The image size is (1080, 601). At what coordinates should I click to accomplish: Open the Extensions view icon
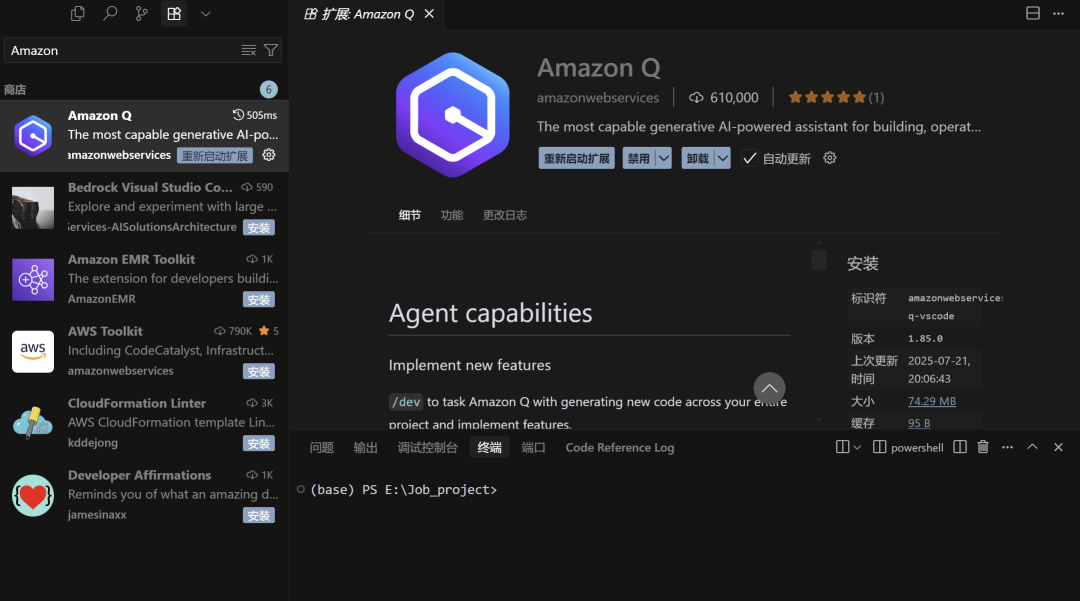174,14
